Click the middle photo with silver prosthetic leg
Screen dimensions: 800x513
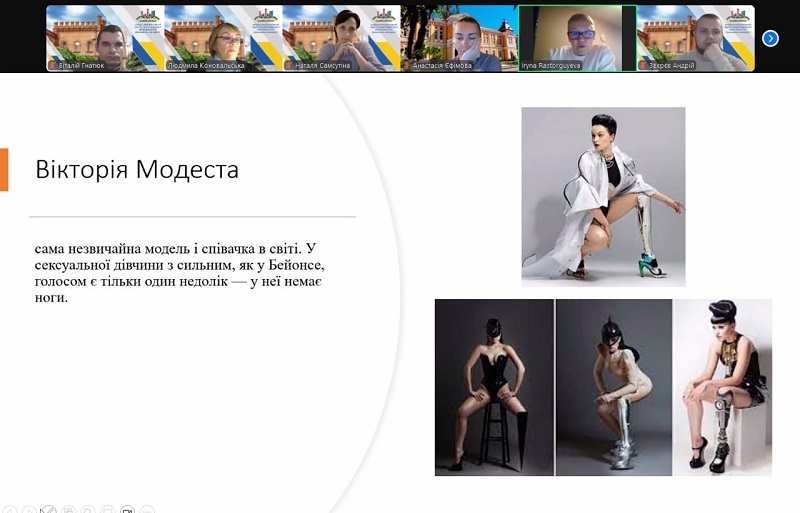pos(614,387)
